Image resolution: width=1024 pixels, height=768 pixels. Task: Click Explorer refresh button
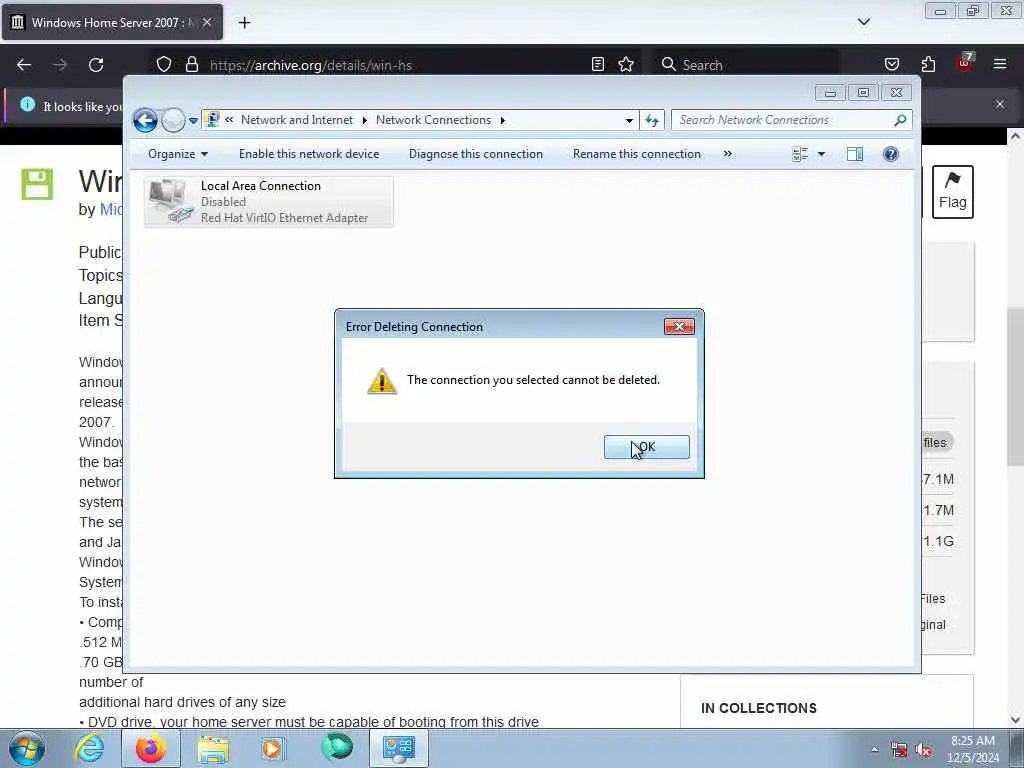pyautogui.click(x=652, y=120)
